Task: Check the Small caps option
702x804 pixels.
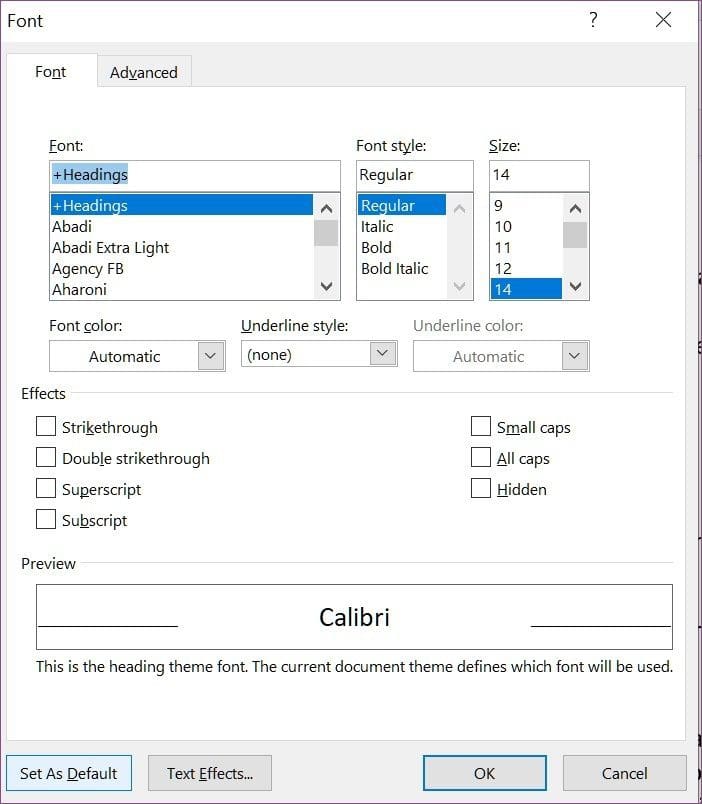Action: (481, 426)
